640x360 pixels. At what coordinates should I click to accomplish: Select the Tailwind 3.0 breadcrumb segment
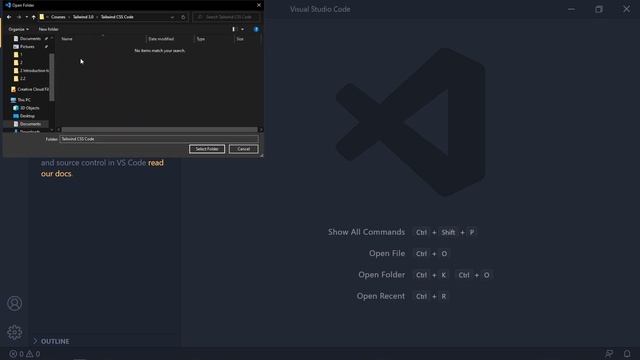83,17
